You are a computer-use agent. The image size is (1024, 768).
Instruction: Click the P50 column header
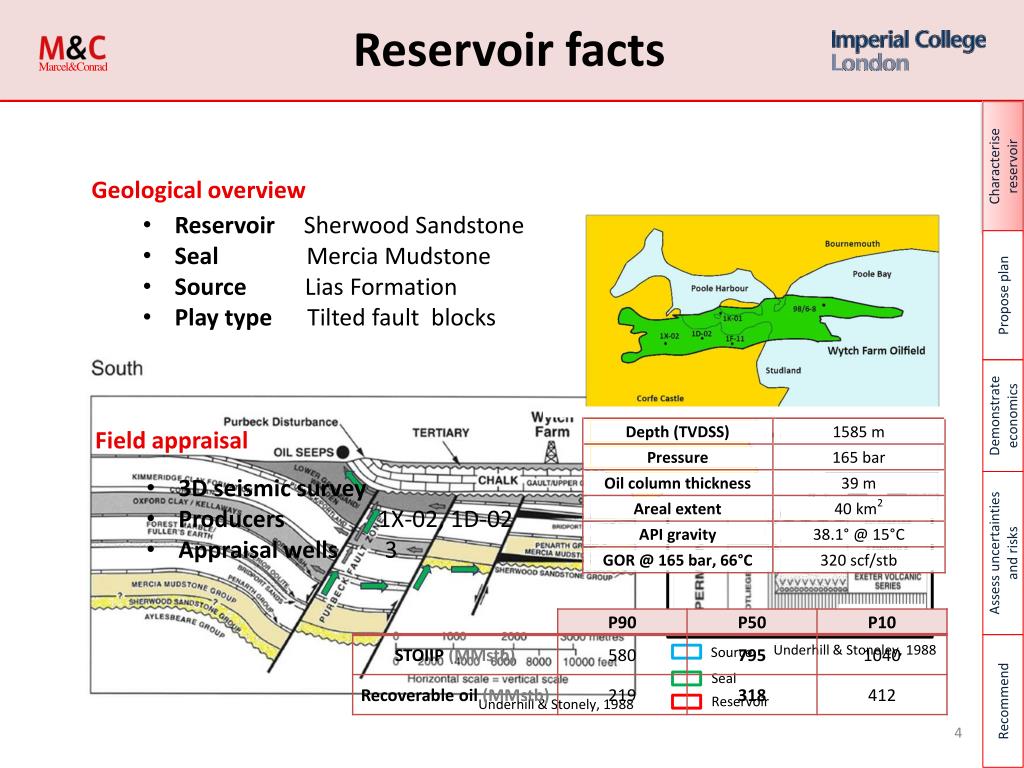pos(752,622)
